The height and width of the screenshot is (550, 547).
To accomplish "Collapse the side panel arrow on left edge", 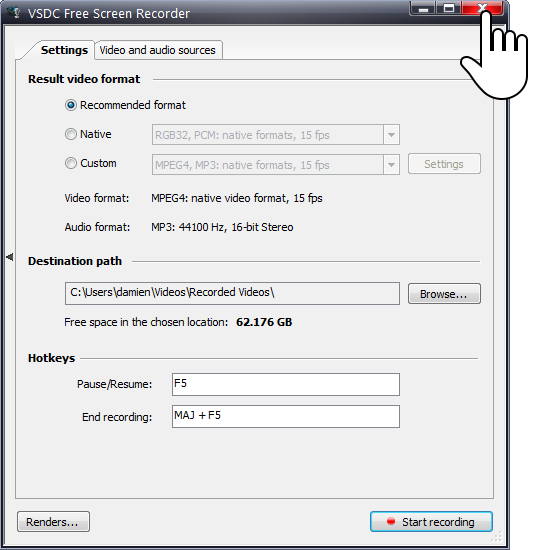I will click(10, 257).
